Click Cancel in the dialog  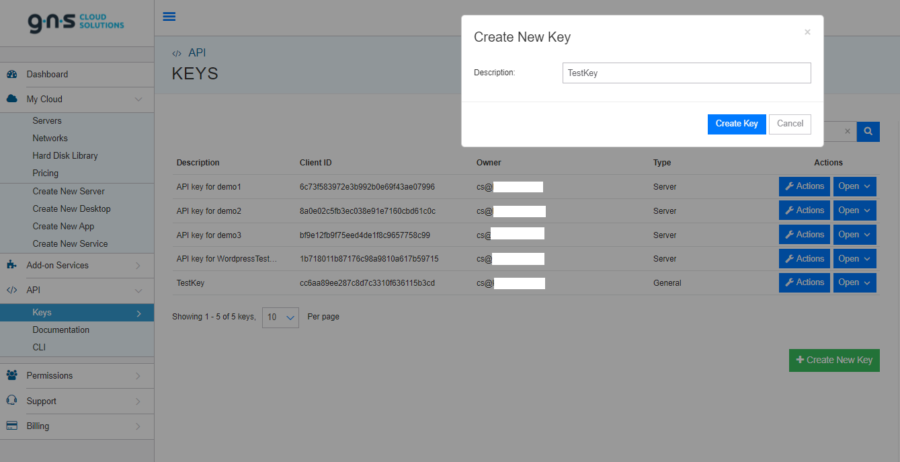coord(790,124)
